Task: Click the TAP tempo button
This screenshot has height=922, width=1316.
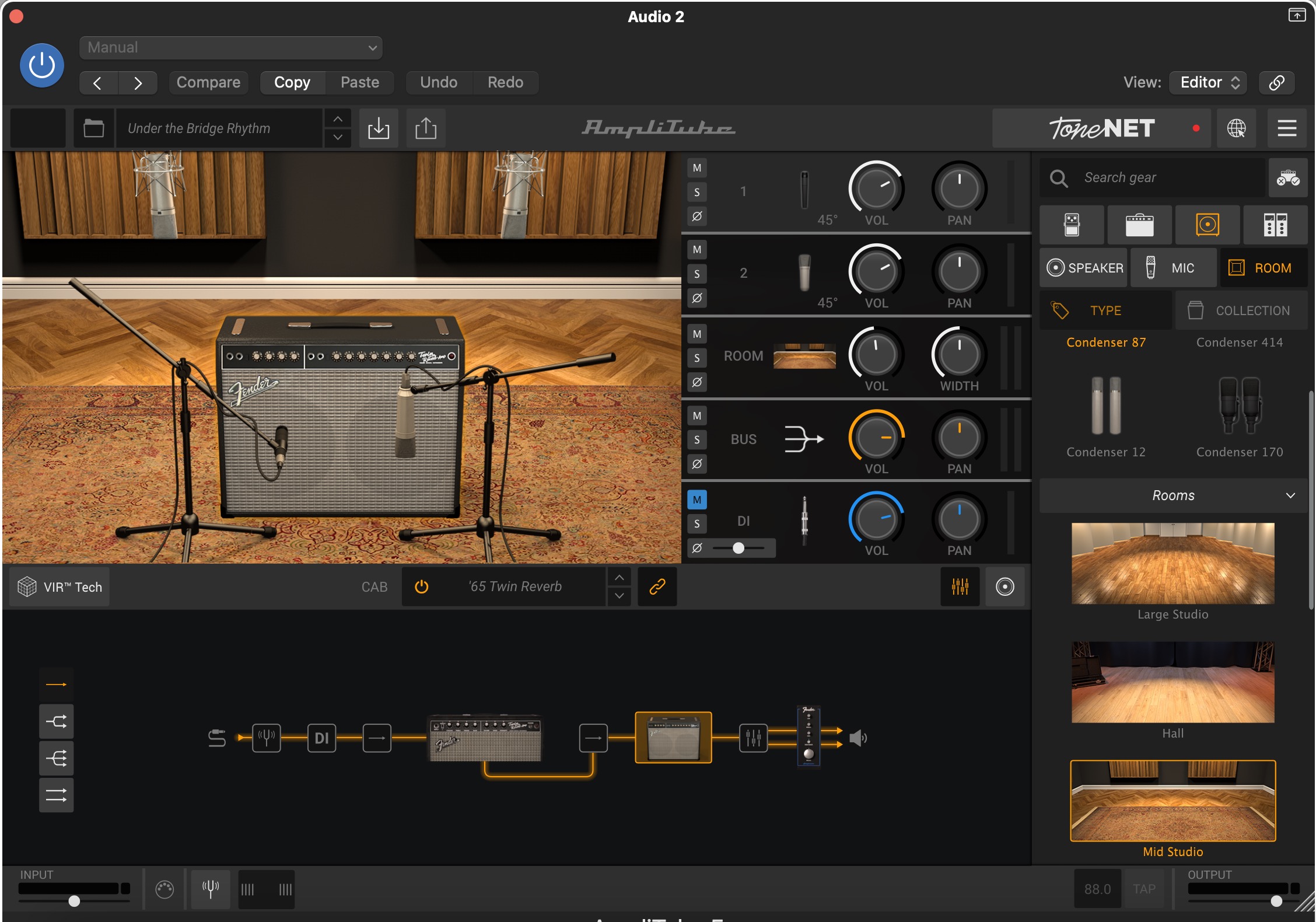Action: pos(1144,889)
